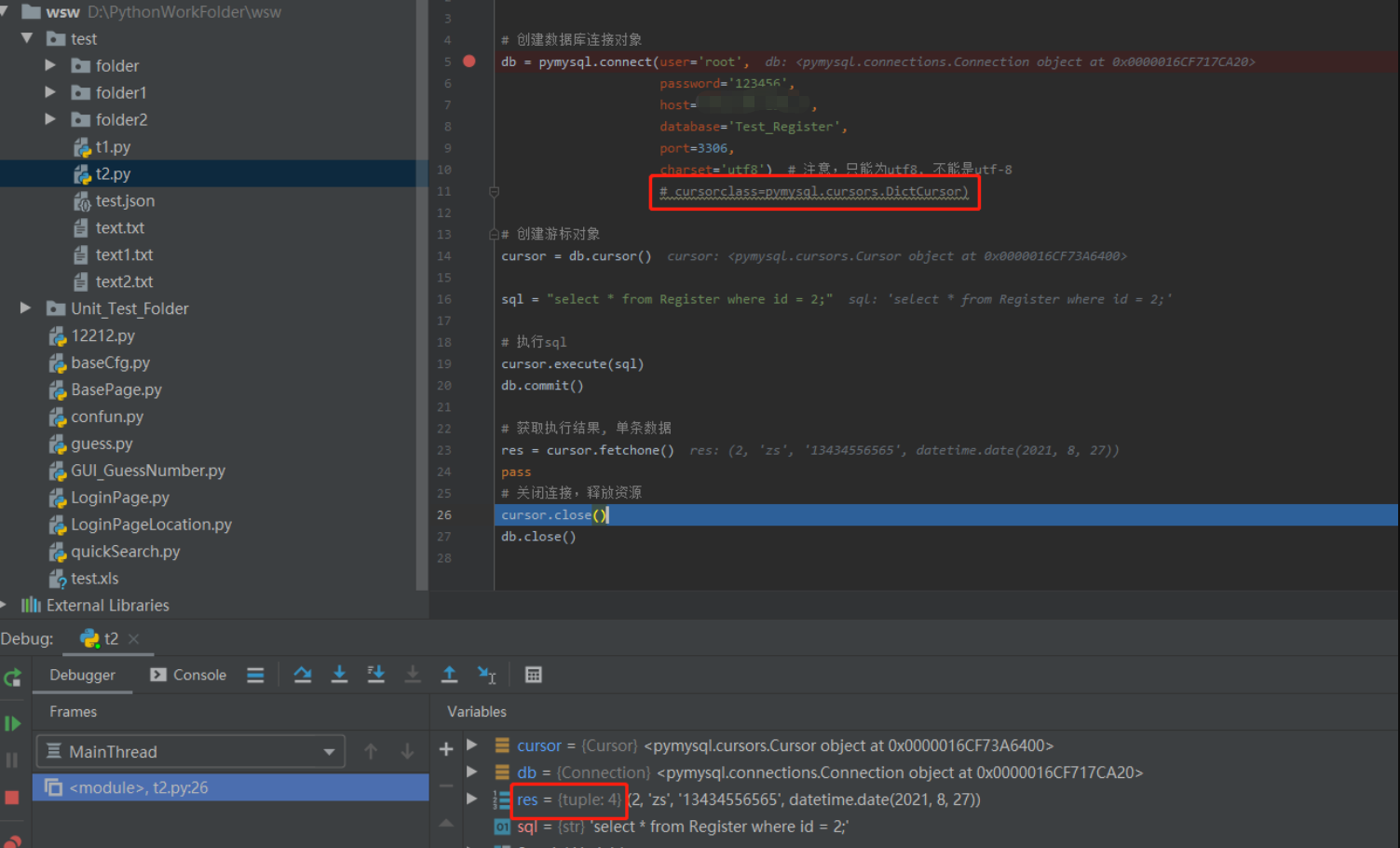Resume program execution
The height and width of the screenshot is (848, 1400).
pyautogui.click(x=12, y=723)
